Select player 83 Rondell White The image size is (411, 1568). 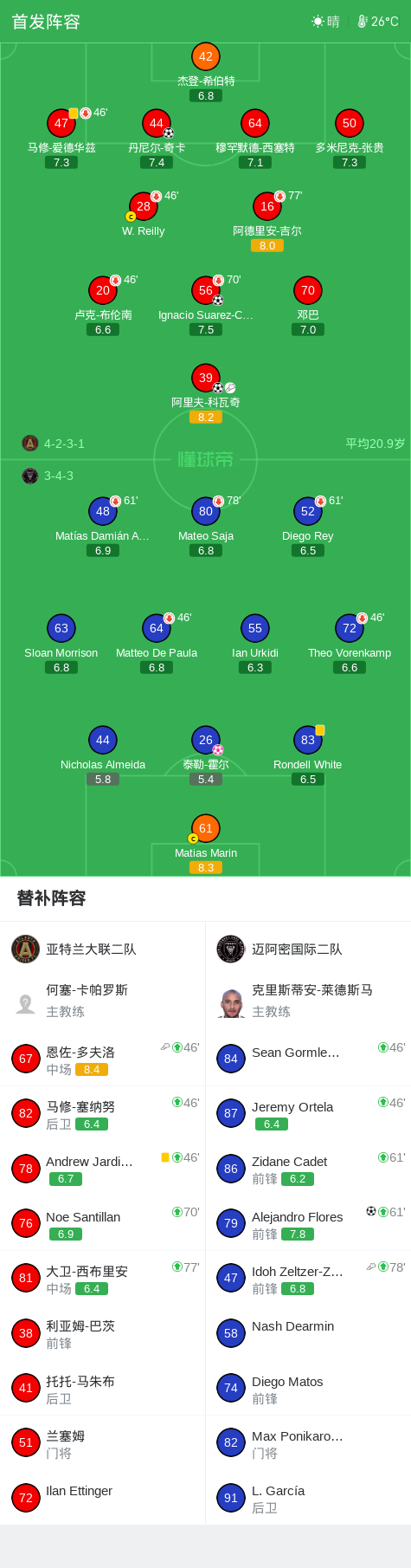pos(308,740)
